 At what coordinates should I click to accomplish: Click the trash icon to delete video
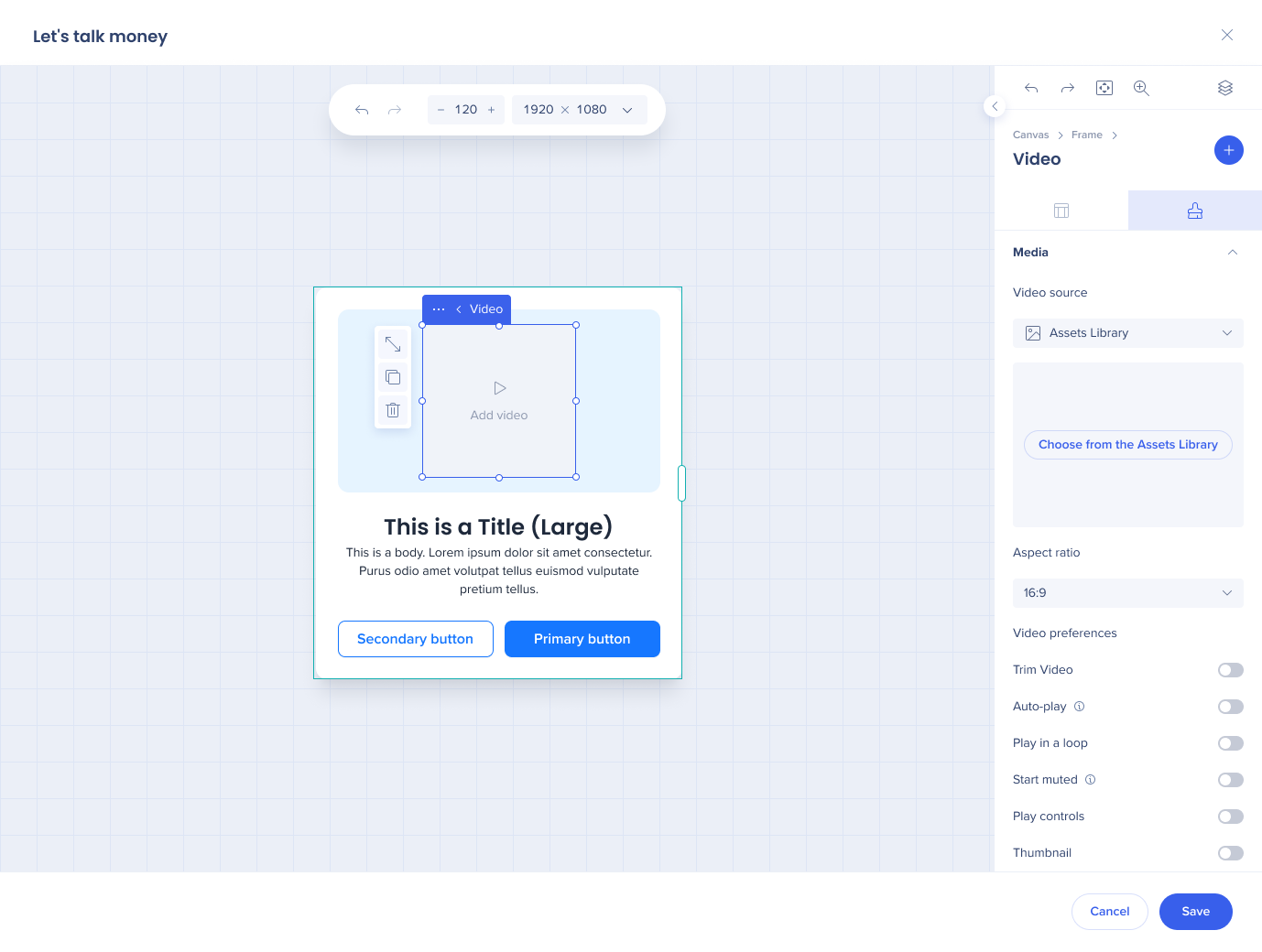coord(393,410)
